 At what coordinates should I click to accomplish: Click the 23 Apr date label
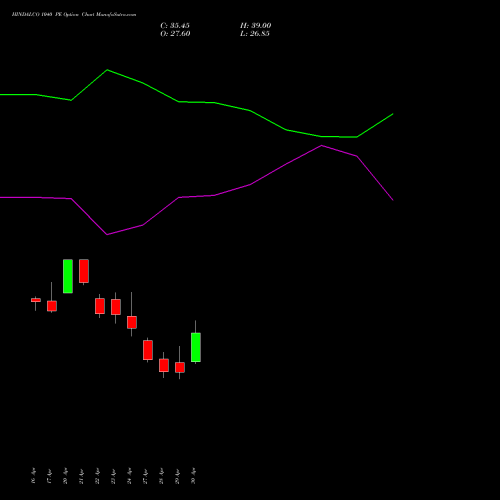pos(113,476)
